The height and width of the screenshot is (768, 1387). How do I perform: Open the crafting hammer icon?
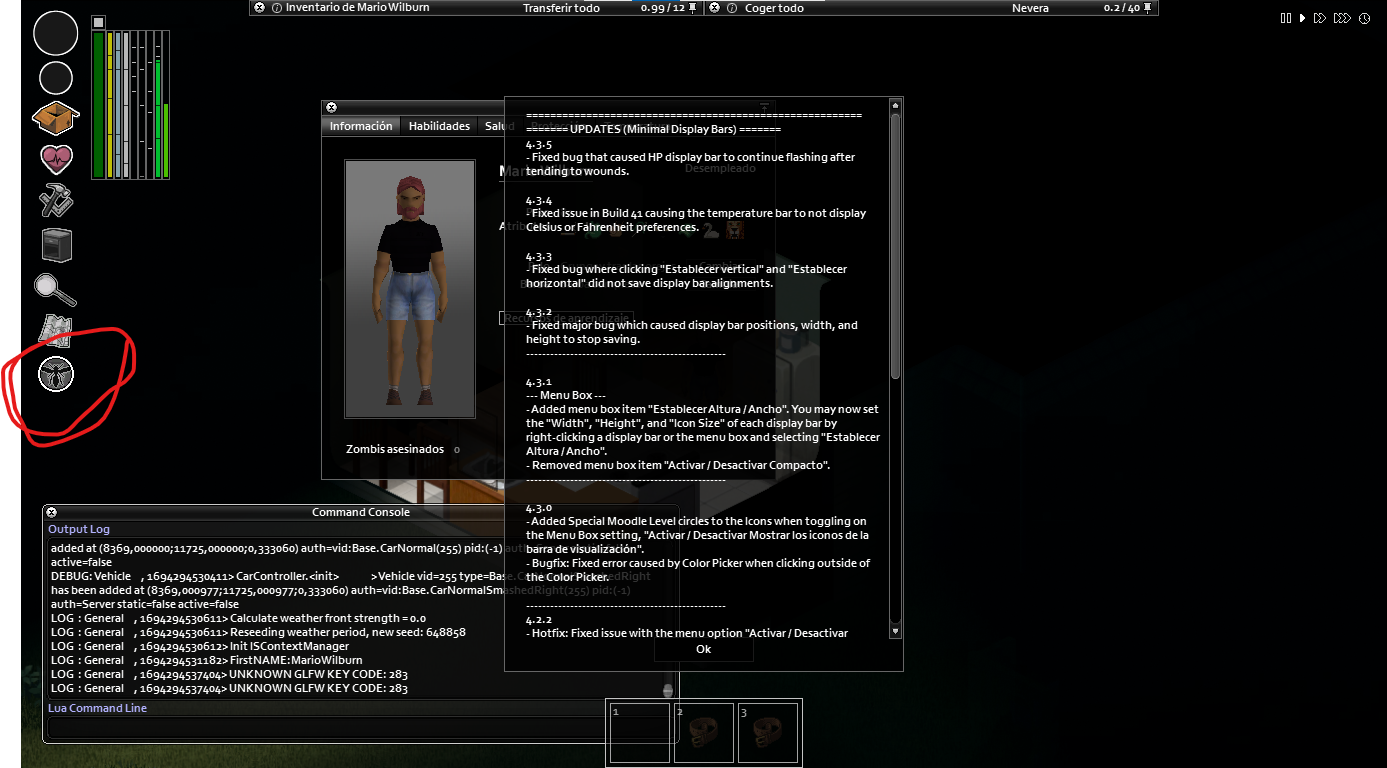point(56,201)
